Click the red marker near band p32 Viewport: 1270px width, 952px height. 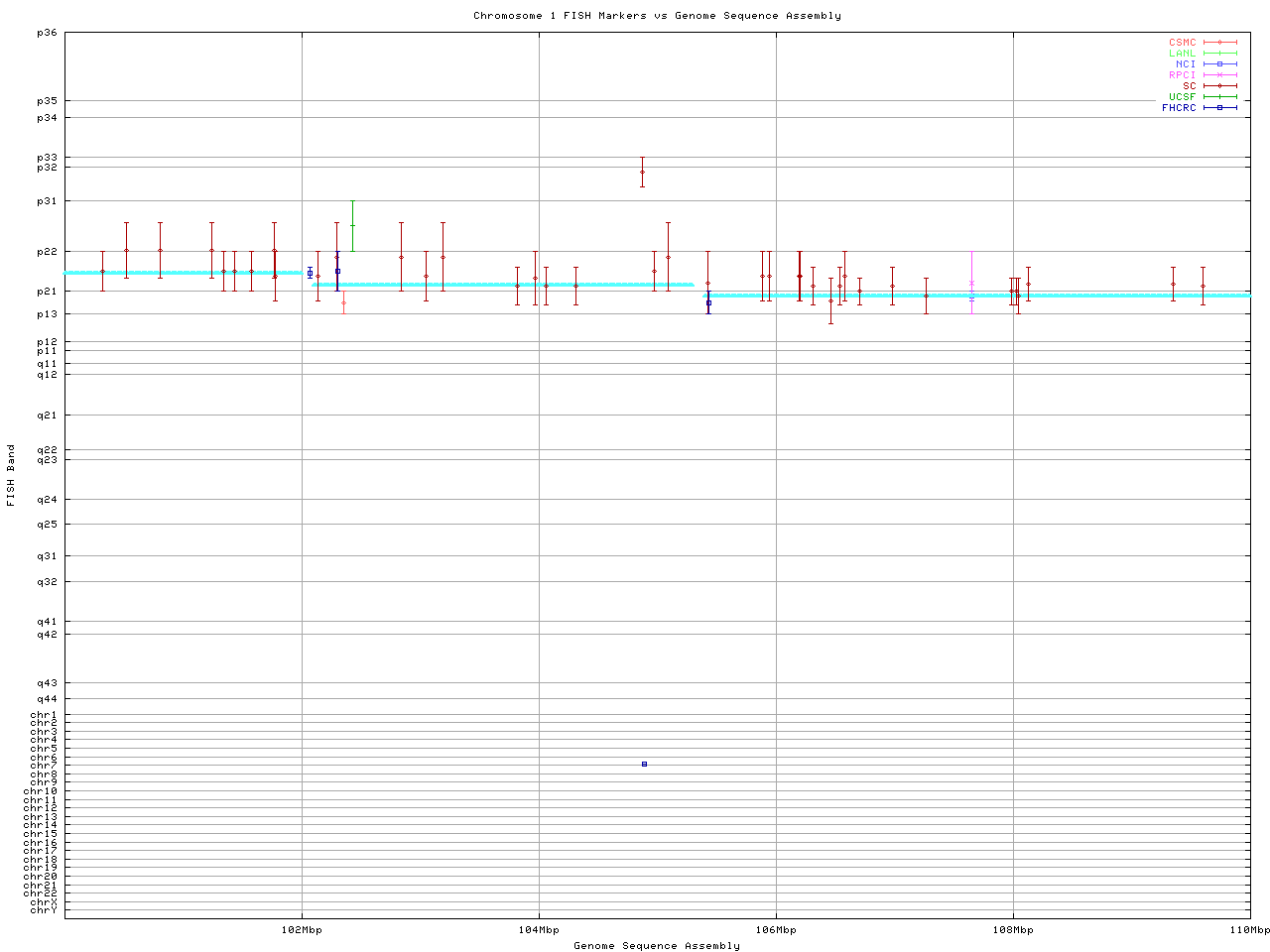tap(642, 172)
